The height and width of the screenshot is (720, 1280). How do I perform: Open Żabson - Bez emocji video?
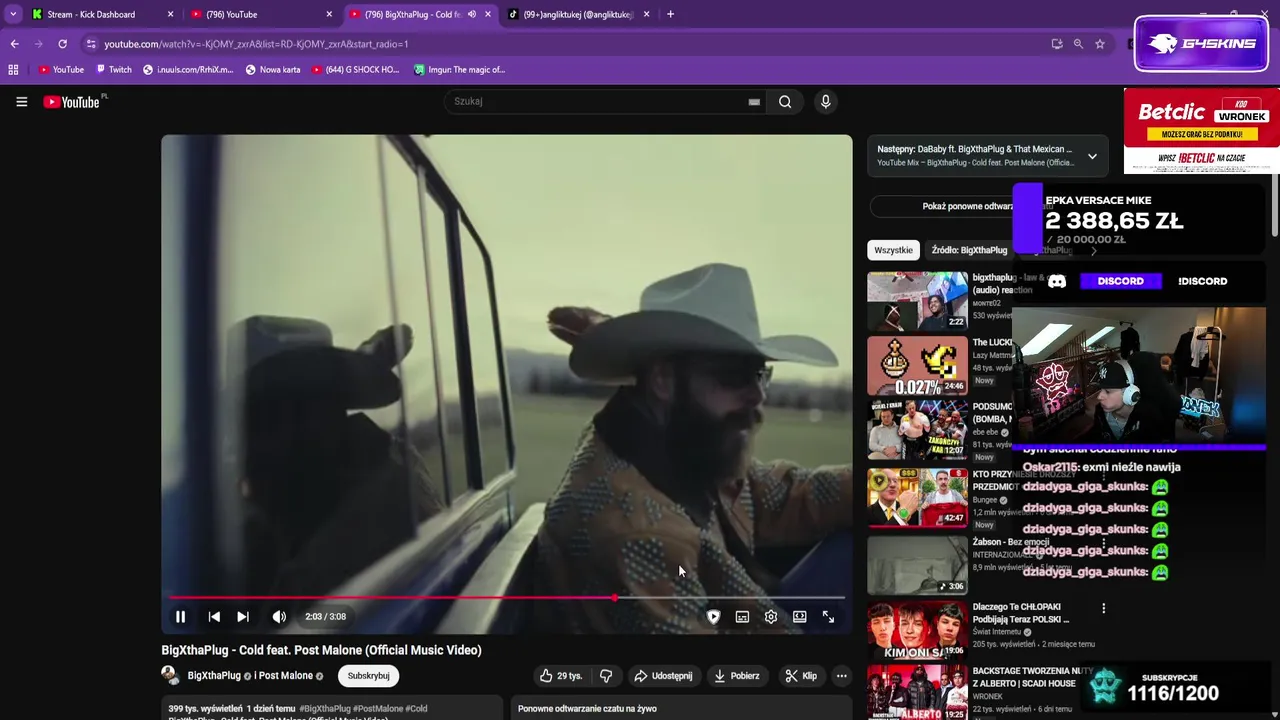click(917, 565)
